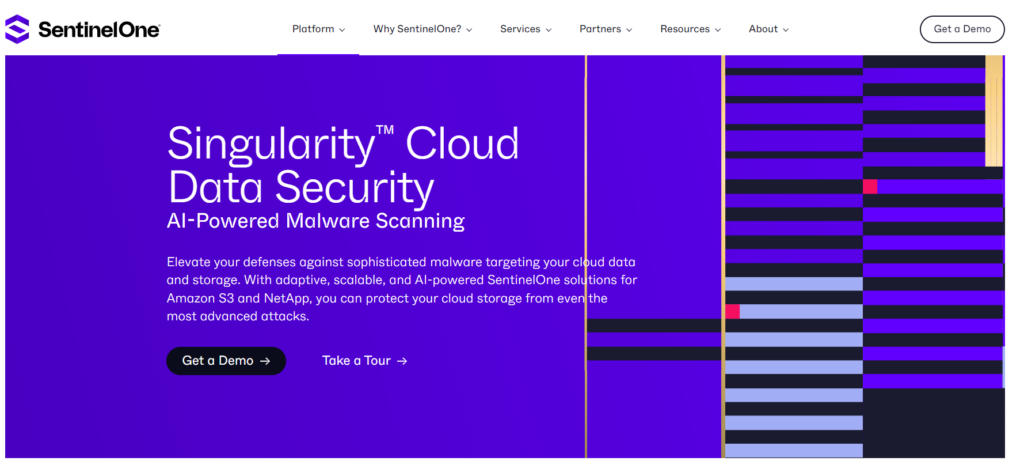
Task: Expand the Partners dropdown chevron
Action: coord(629,30)
